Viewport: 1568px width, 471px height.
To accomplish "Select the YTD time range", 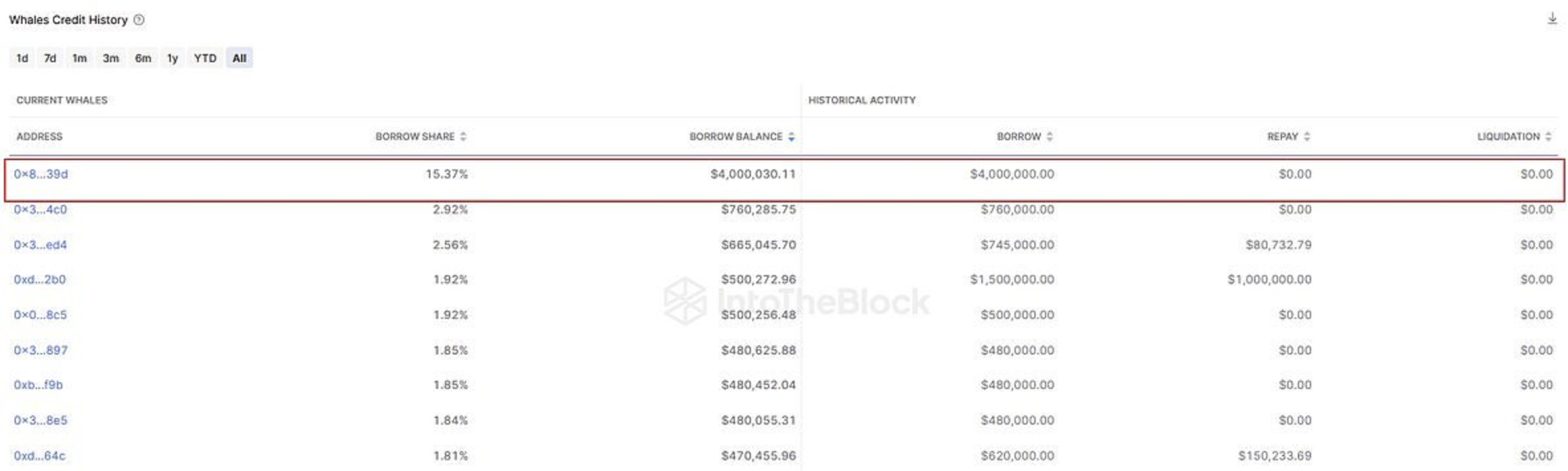I will coord(205,58).
